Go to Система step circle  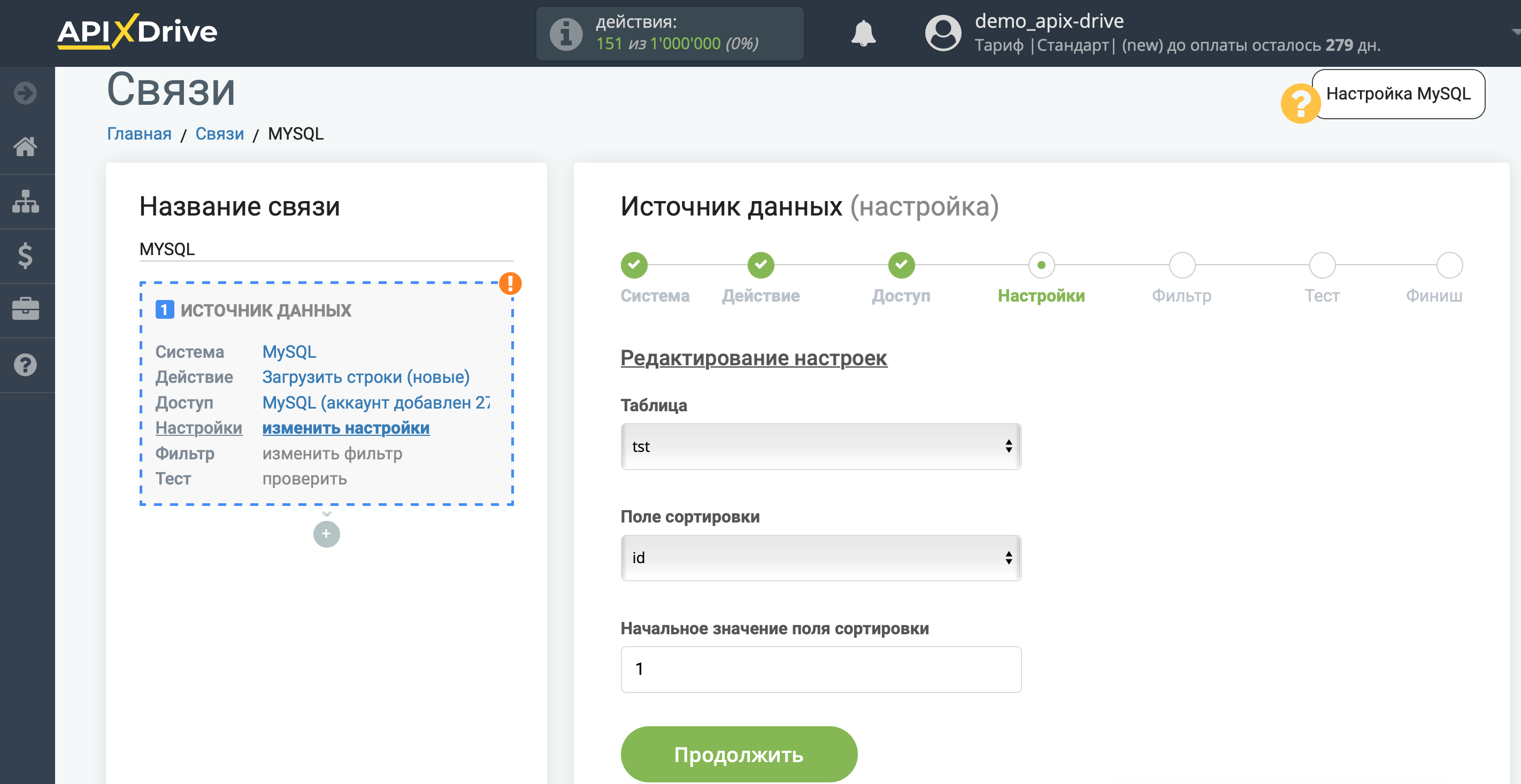[x=634, y=265]
